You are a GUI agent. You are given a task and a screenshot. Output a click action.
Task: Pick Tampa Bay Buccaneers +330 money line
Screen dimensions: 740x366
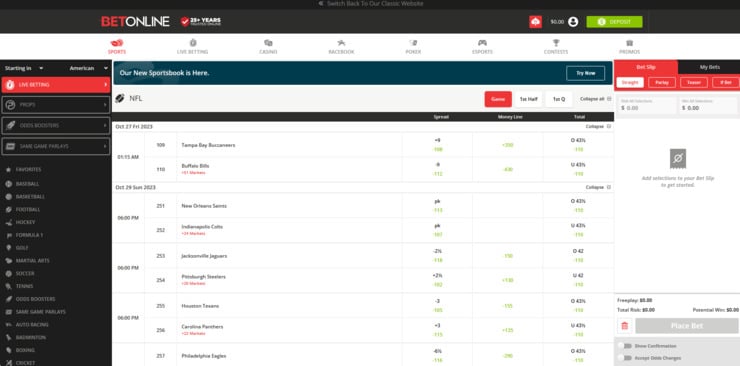coord(507,145)
